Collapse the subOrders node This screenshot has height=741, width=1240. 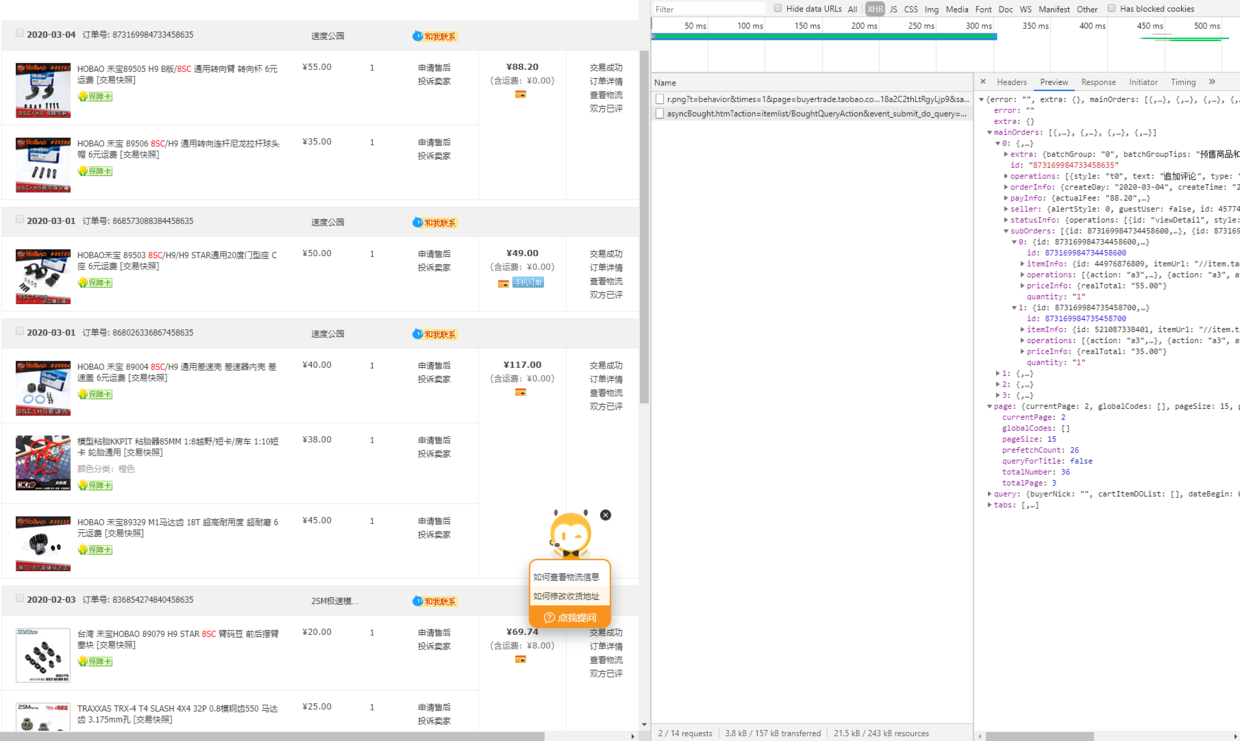1006,231
